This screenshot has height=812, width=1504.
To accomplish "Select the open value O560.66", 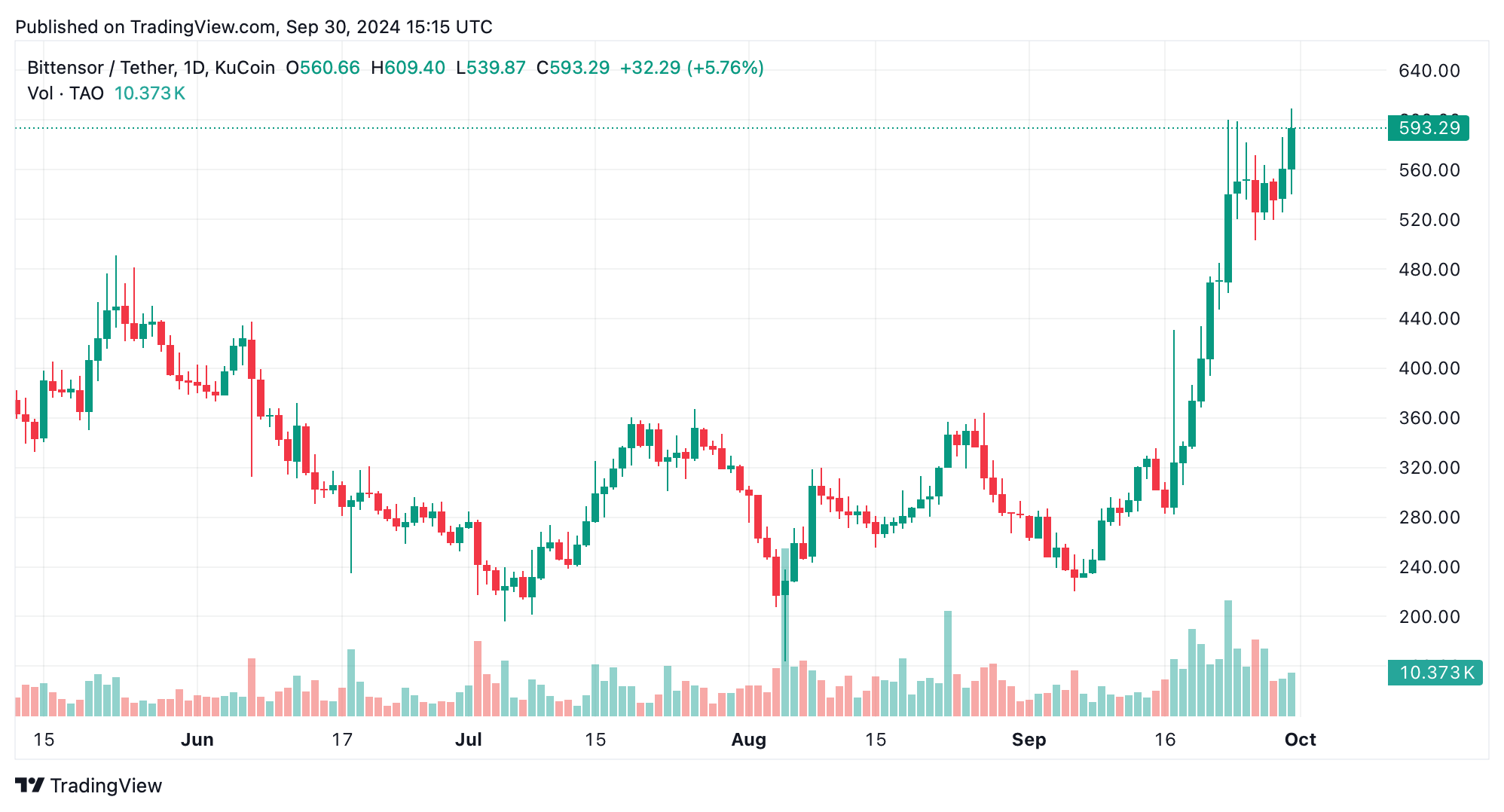I will (323, 68).
